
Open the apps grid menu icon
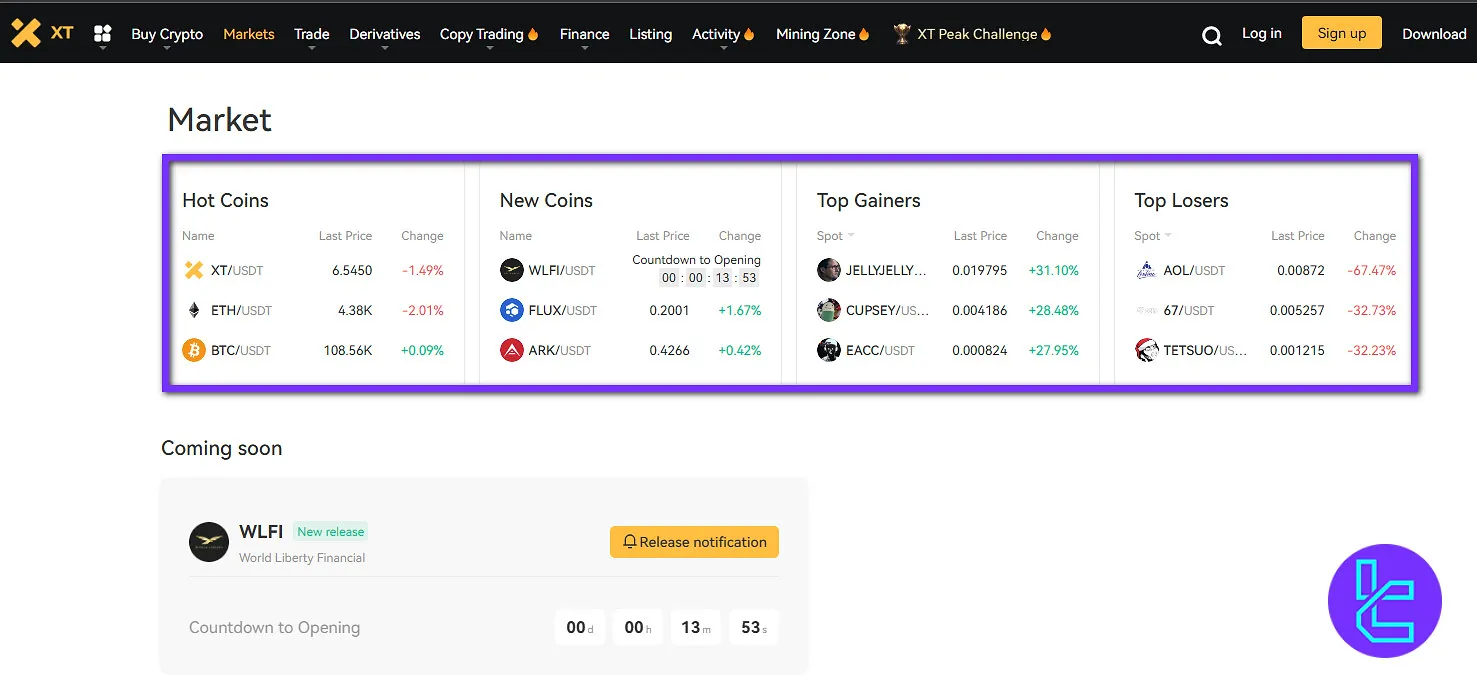click(102, 34)
